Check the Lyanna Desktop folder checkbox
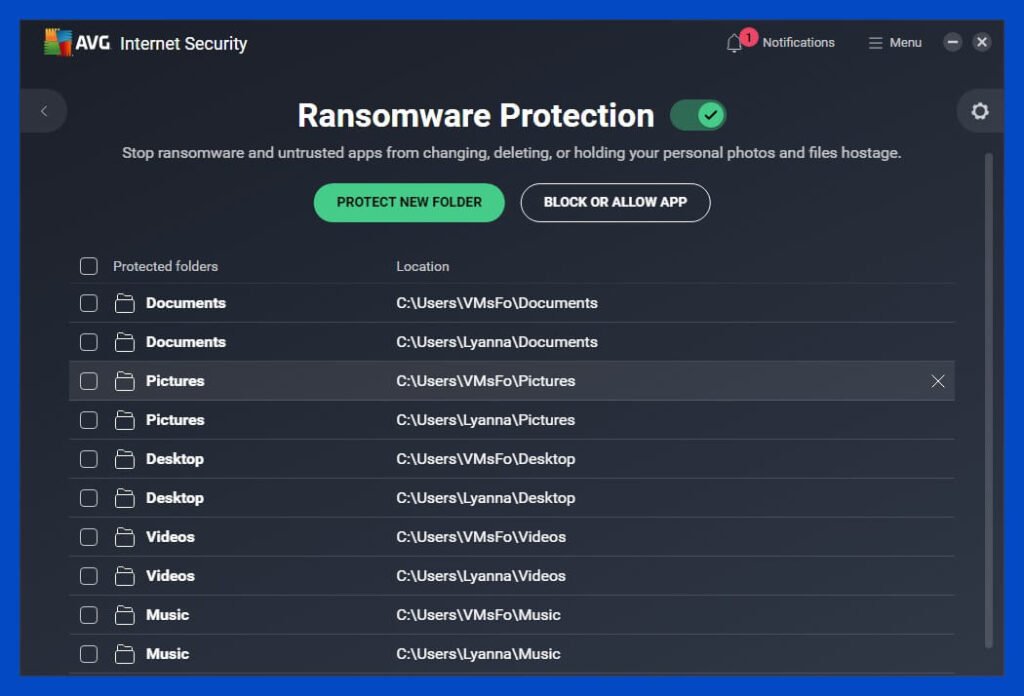Image resolution: width=1024 pixels, height=696 pixels. coord(89,498)
